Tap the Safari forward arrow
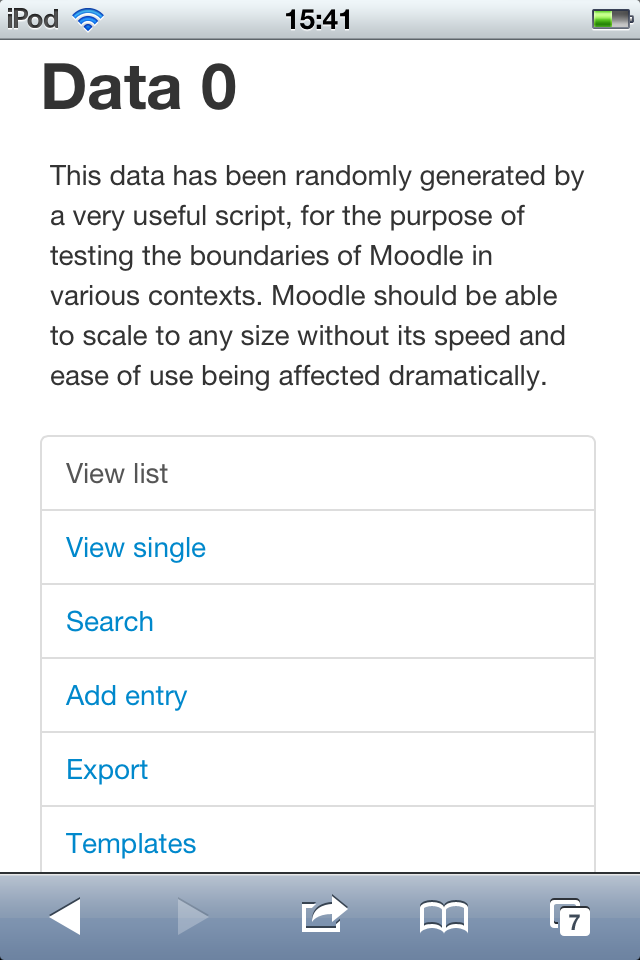 click(193, 917)
